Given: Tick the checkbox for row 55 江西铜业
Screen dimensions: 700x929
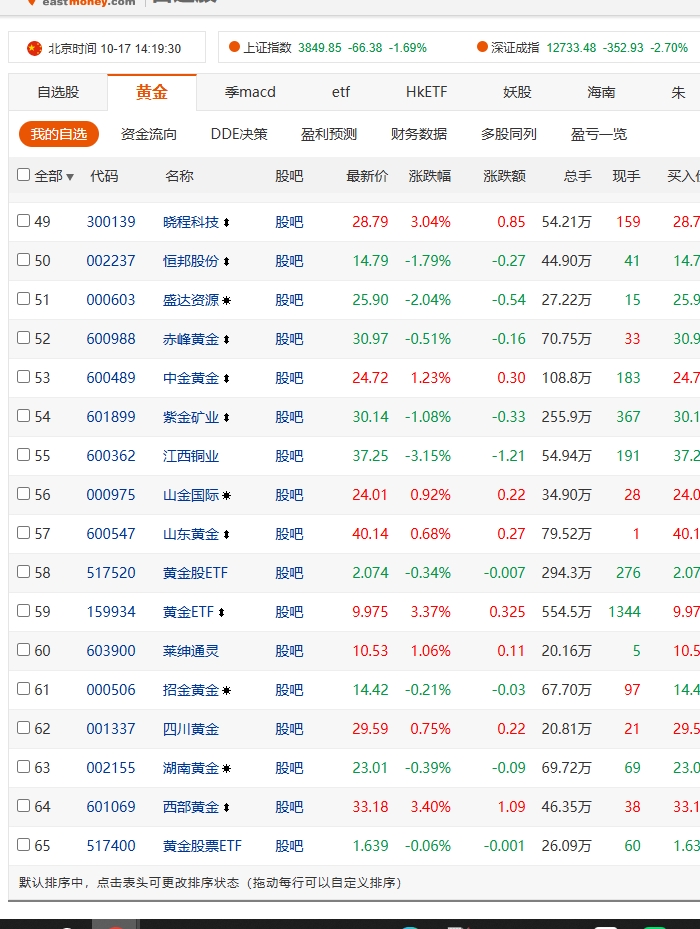Looking at the screenshot, I should click(24, 455).
